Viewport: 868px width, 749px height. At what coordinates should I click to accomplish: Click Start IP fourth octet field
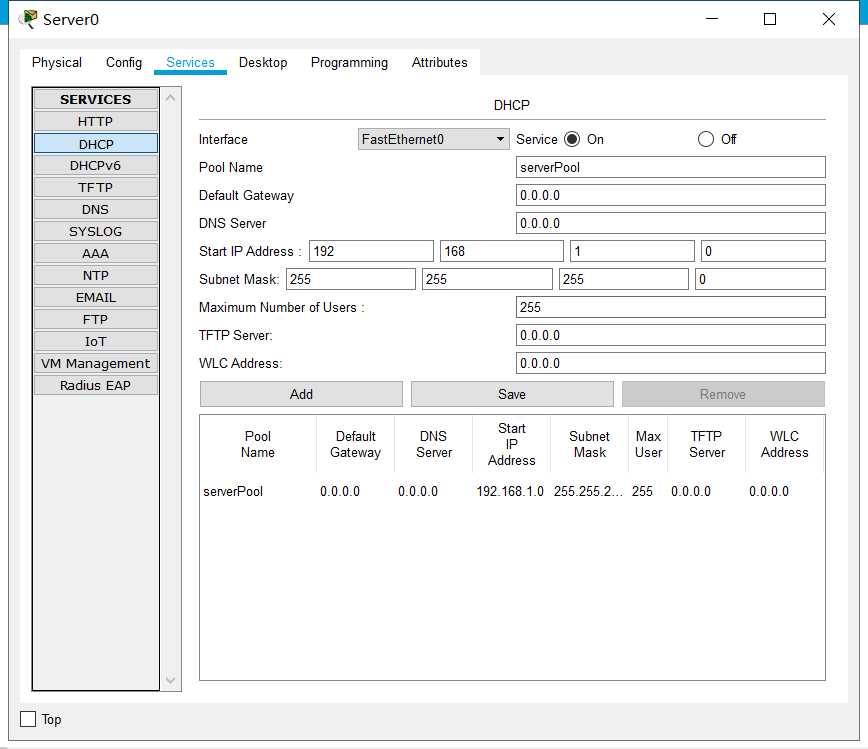tap(763, 251)
